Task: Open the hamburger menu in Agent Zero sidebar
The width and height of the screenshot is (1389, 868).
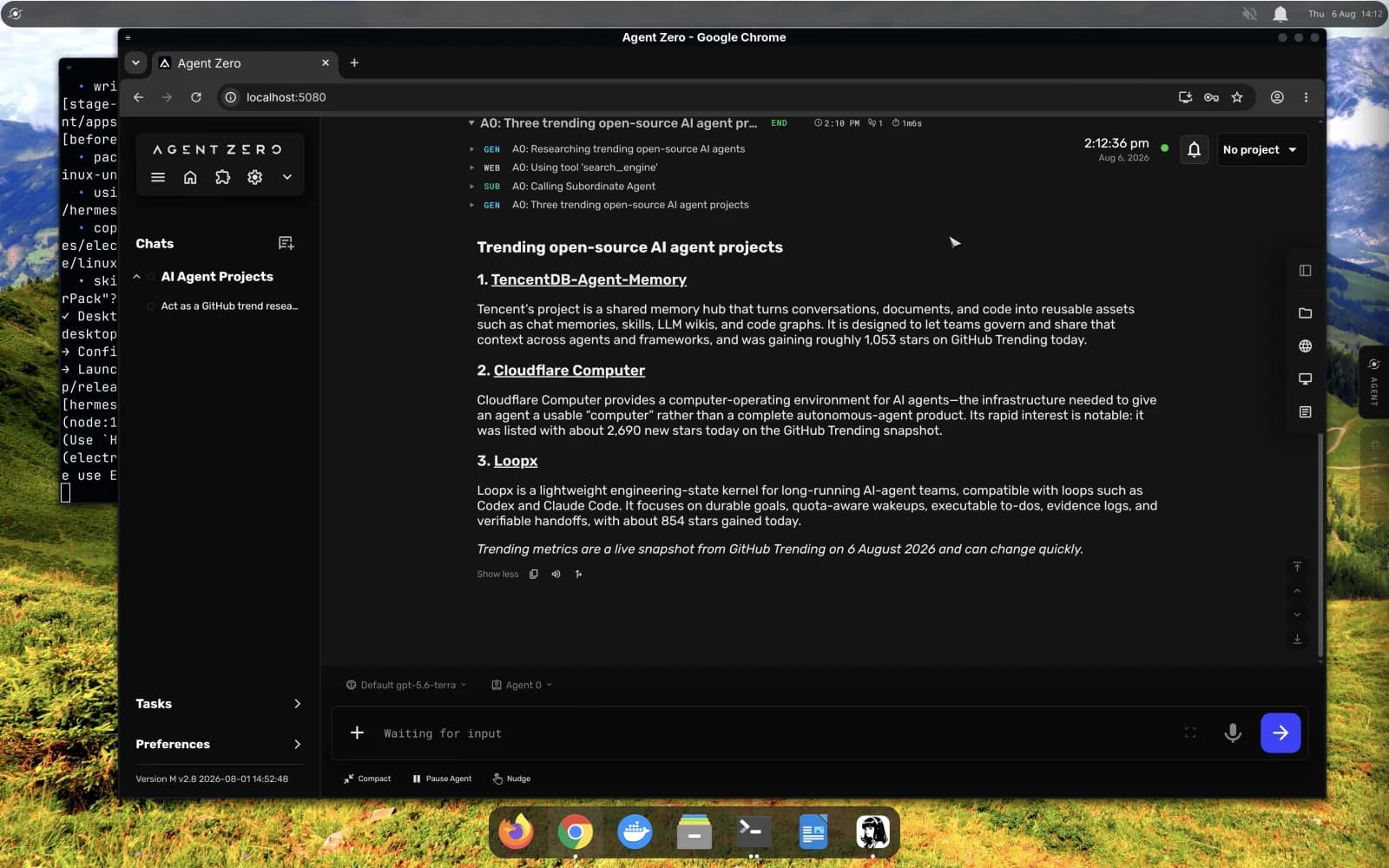Action: tap(158, 177)
